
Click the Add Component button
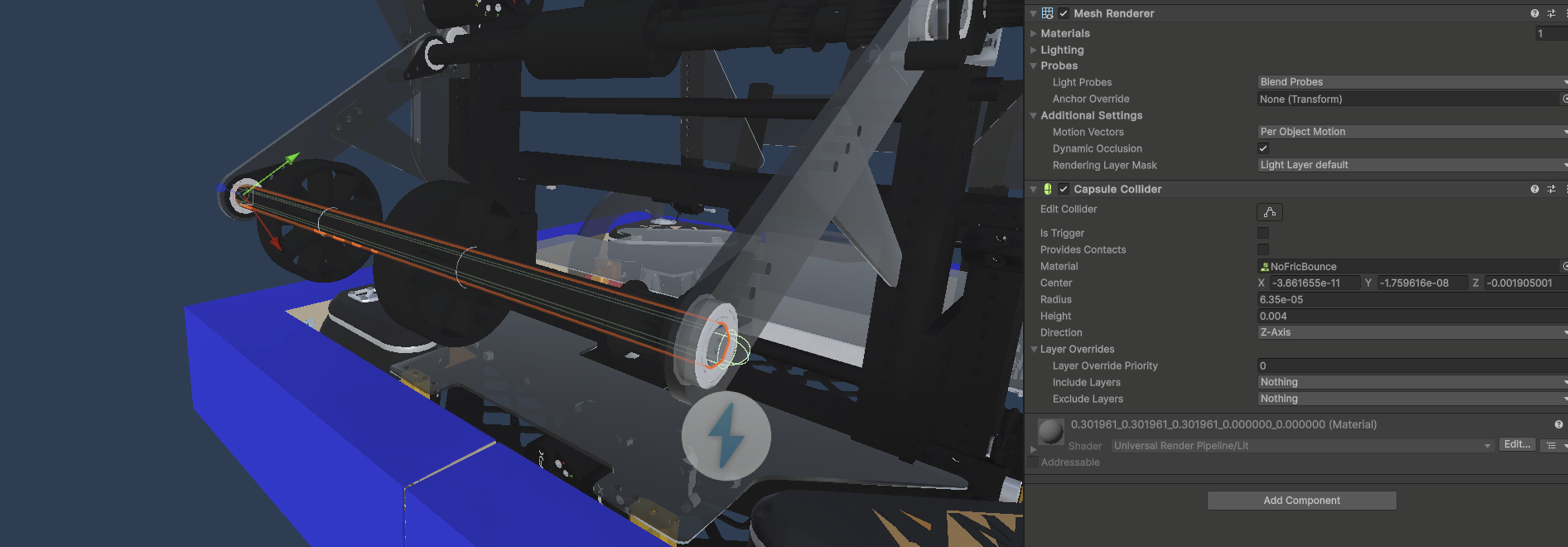1301,501
